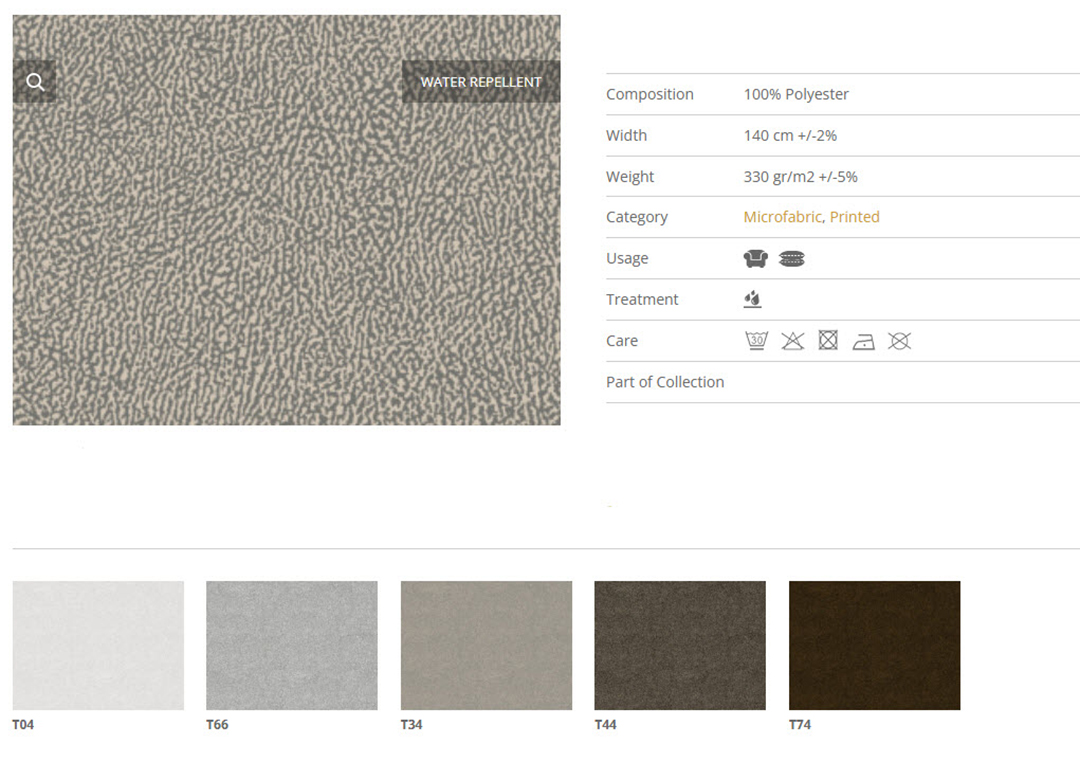Select the T74 dark chocolate swatch

[874, 645]
